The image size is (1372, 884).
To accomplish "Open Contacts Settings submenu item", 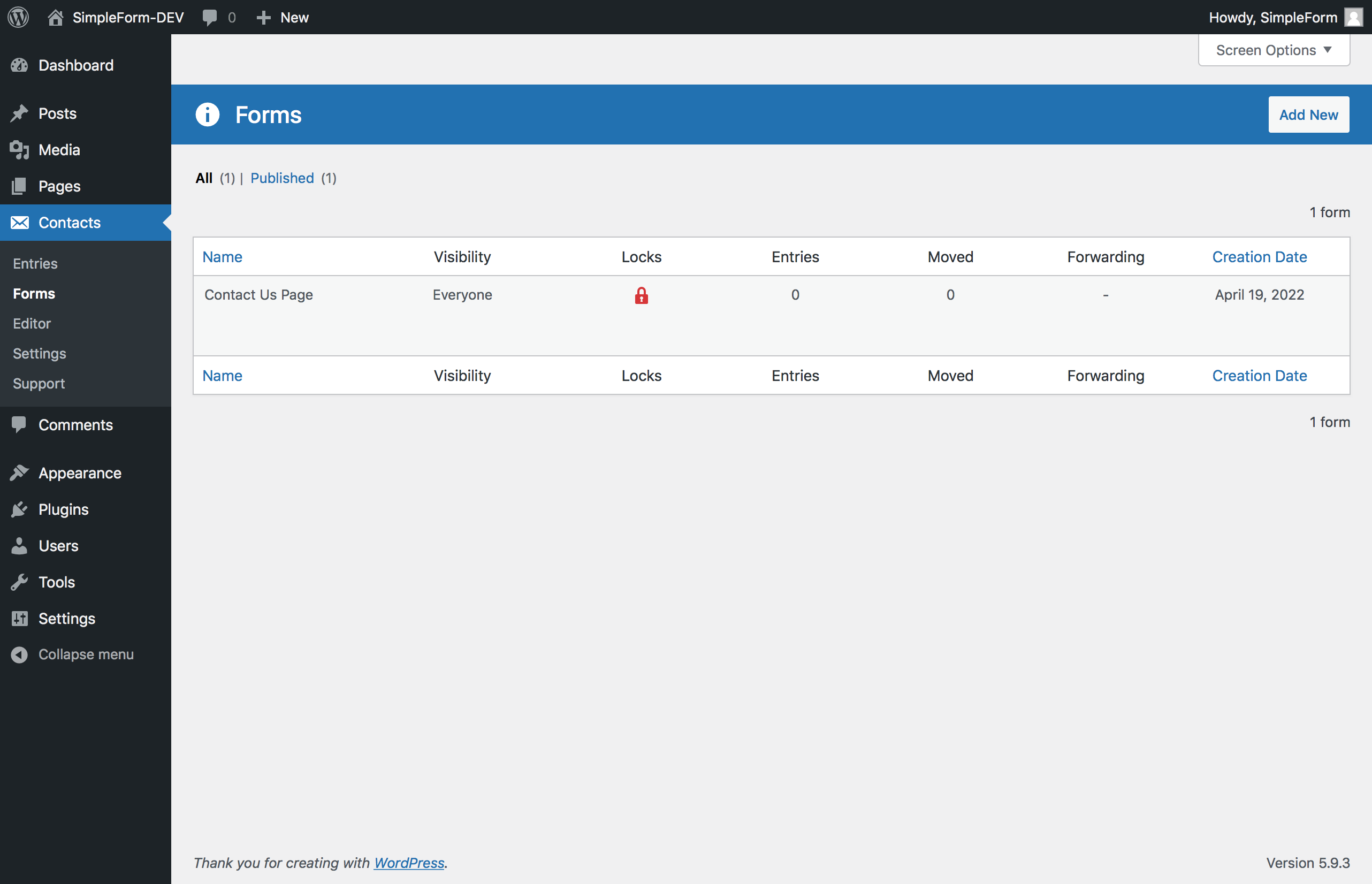I will pos(39,353).
